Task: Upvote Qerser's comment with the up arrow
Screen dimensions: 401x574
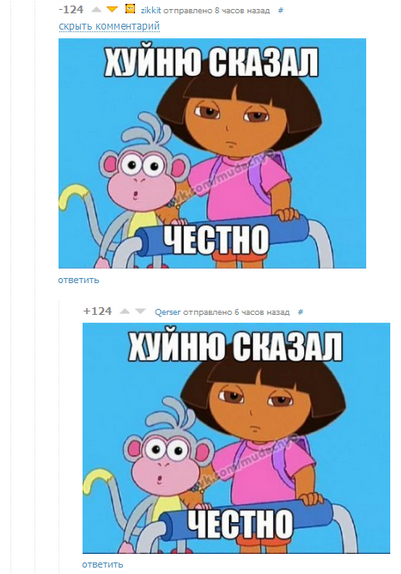Action: pyautogui.click(x=125, y=312)
